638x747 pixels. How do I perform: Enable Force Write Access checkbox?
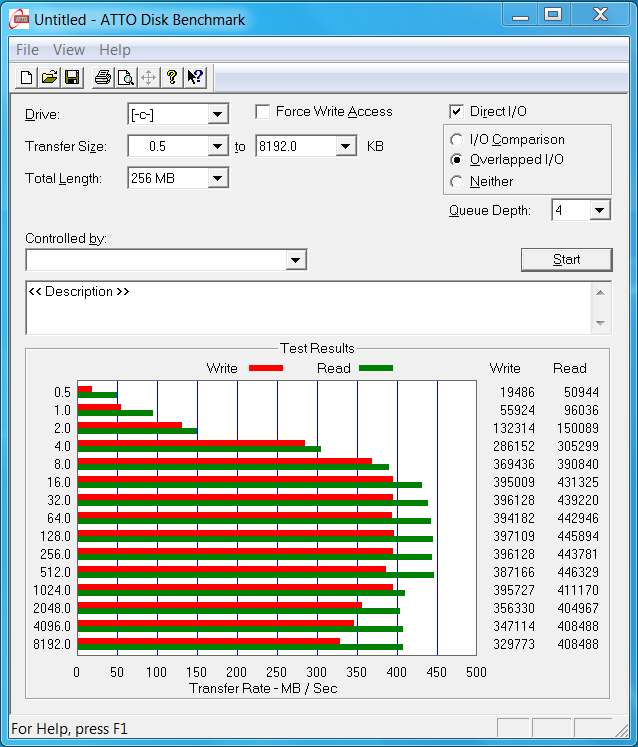click(263, 112)
